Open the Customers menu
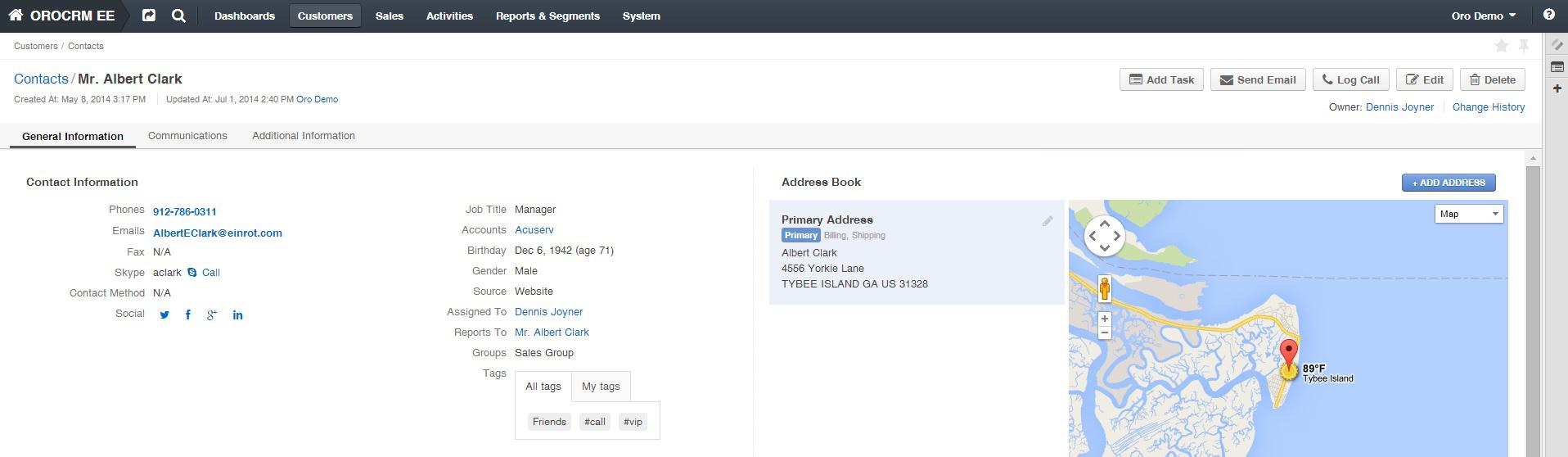The width and height of the screenshot is (1568, 457). [x=325, y=16]
